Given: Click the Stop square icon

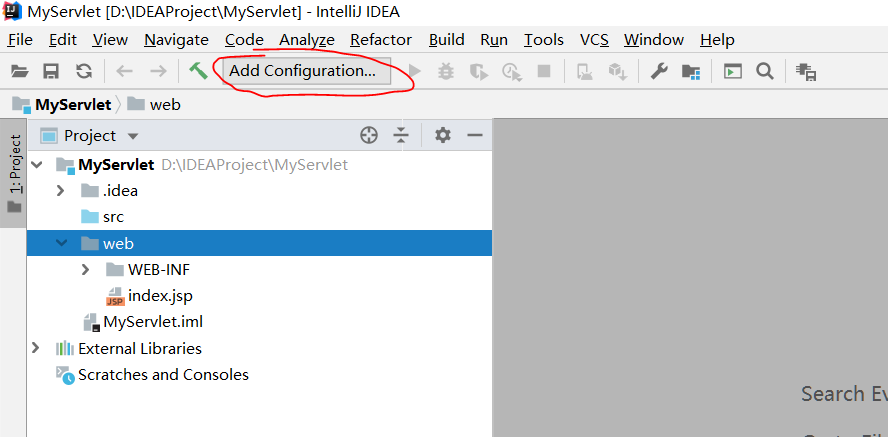Looking at the screenshot, I should pos(544,71).
